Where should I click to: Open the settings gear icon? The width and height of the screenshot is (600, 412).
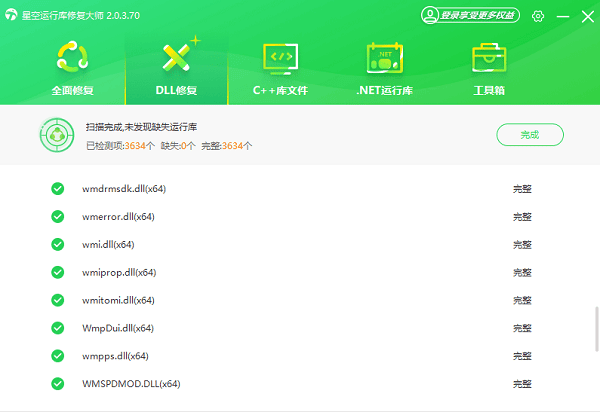[538, 16]
